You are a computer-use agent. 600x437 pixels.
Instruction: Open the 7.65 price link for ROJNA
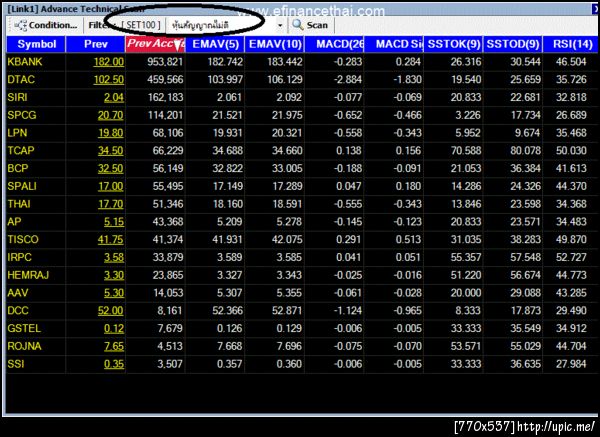tap(114, 346)
